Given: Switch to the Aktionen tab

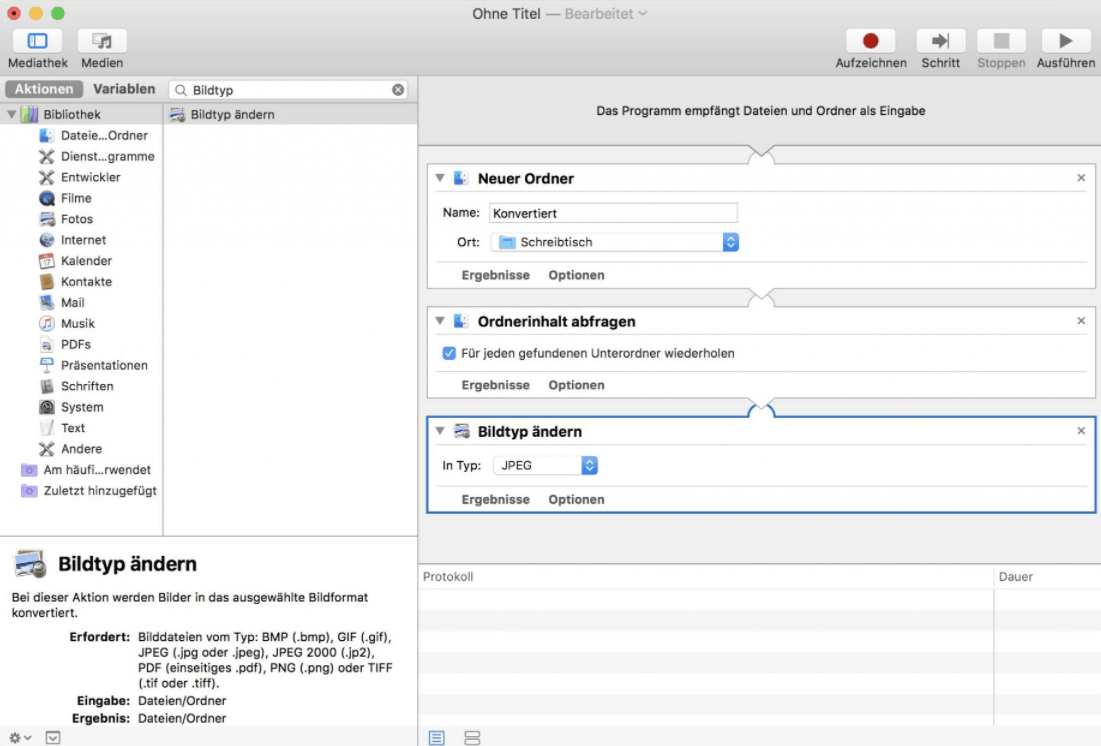Looking at the screenshot, I should coord(44,89).
